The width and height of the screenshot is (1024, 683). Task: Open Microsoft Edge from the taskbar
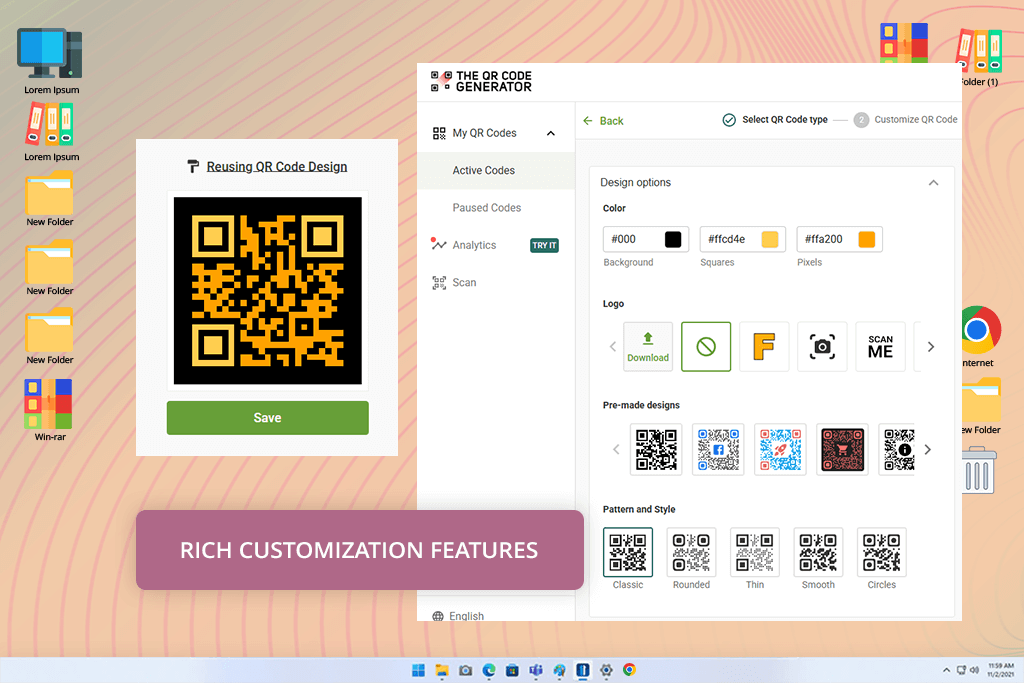click(x=488, y=670)
